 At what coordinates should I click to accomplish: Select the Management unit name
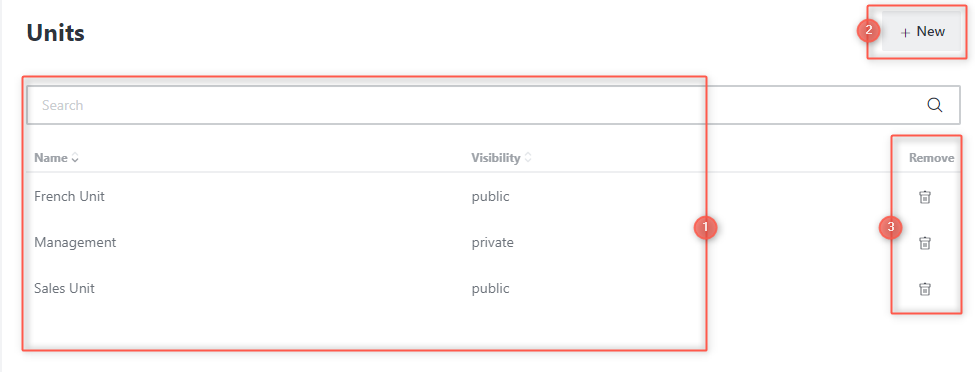75,243
